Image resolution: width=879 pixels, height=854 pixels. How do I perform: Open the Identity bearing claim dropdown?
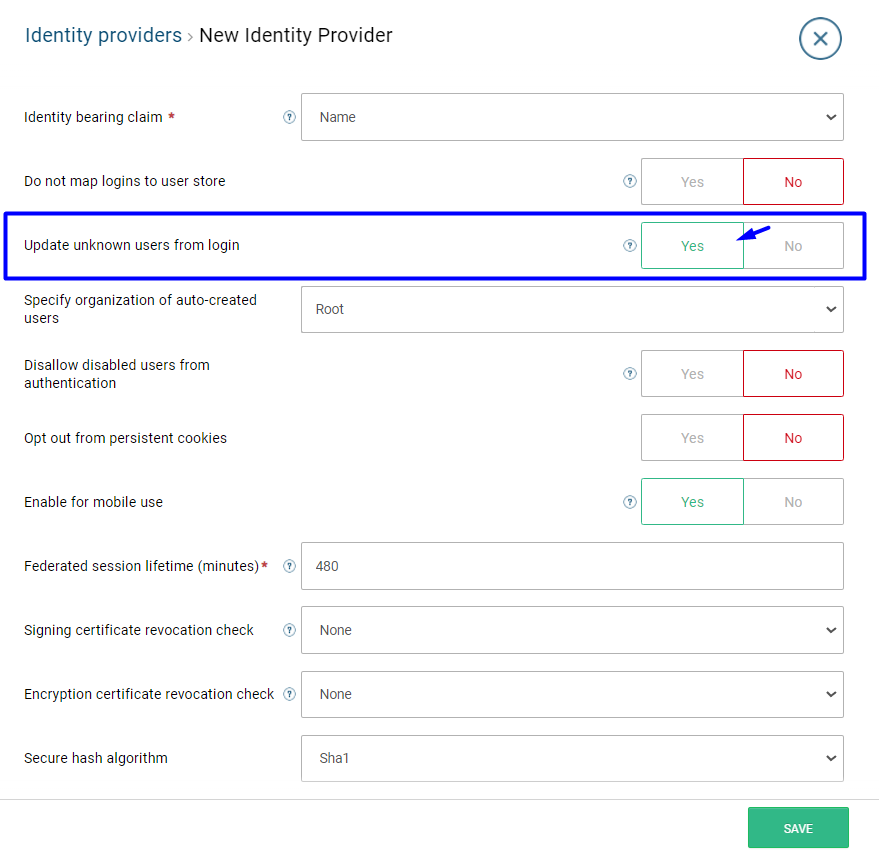(x=572, y=117)
